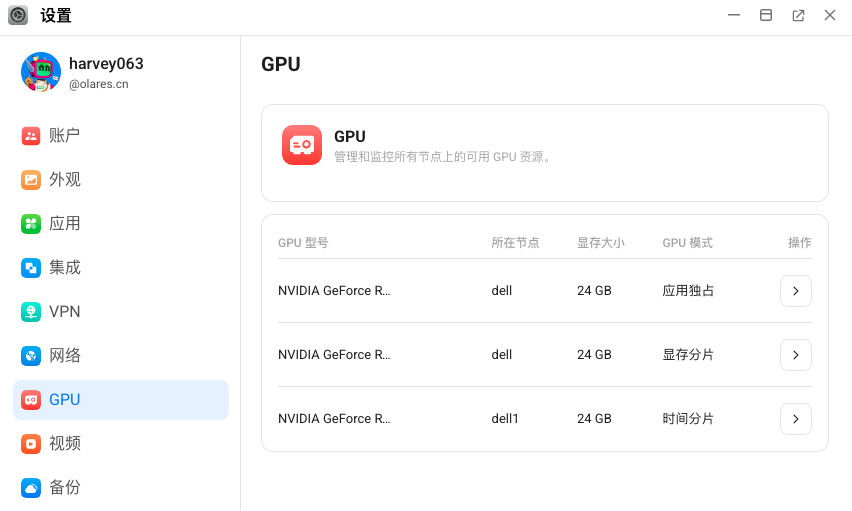This screenshot has width=852, height=511.
Task: Switch to the 应用 settings page
Action: [121, 223]
